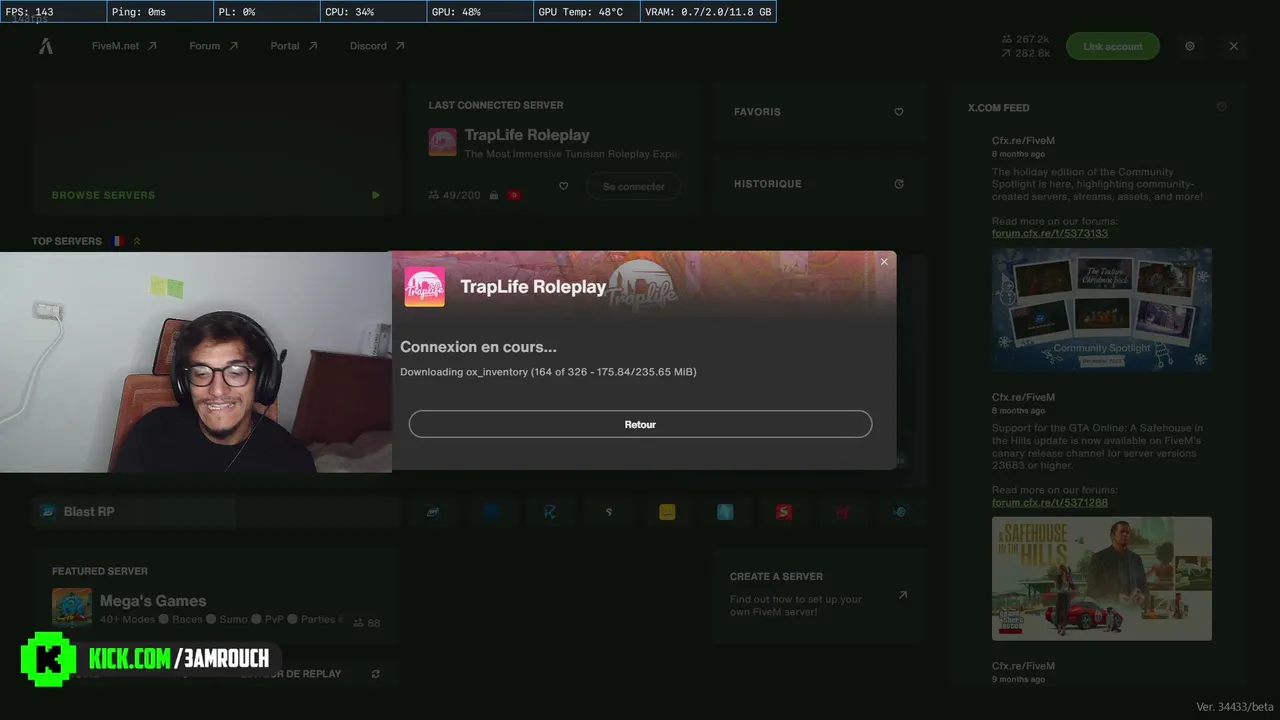Select the red S server icon

tap(784, 512)
